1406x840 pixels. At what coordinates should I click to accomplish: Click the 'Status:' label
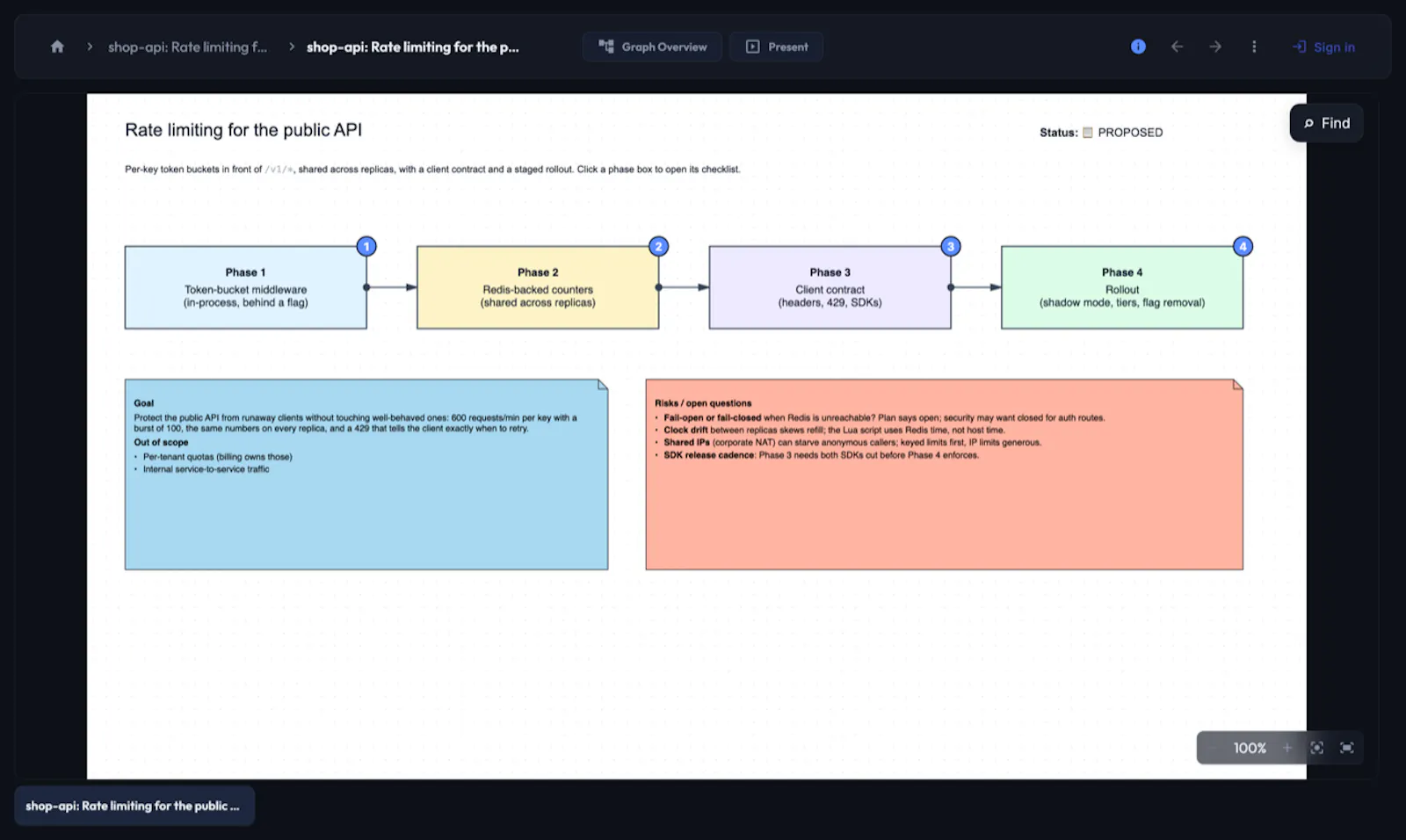point(1058,133)
